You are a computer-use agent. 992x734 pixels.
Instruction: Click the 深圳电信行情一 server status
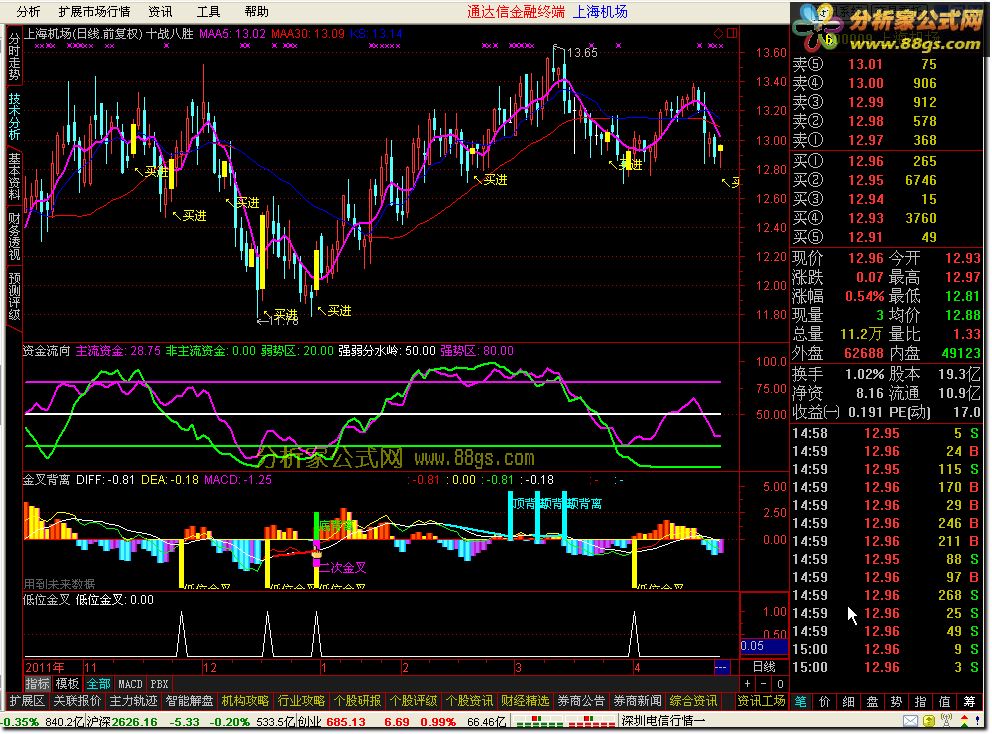click(x=663, y=721)
